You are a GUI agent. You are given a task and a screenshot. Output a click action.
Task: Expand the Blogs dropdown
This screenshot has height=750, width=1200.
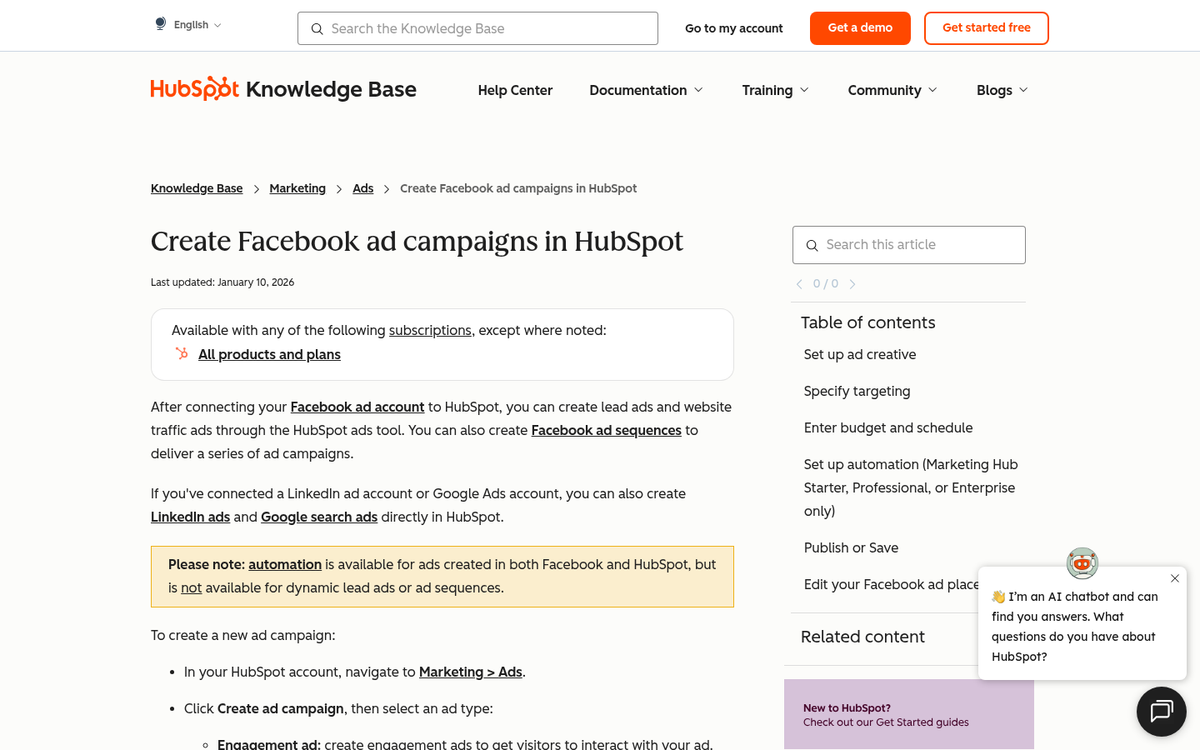point(1001,90)
